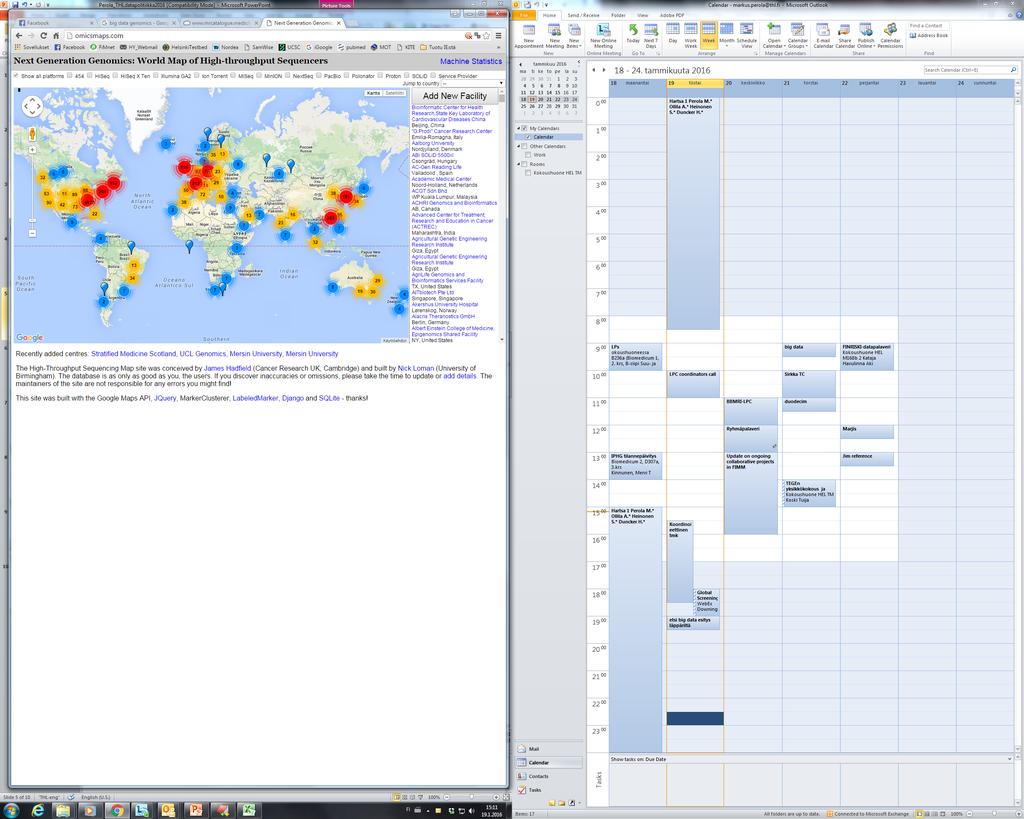Click E-mail Calendar in Share group
This screenshot has width=1024, height=819.
click(x=823, y=36)
